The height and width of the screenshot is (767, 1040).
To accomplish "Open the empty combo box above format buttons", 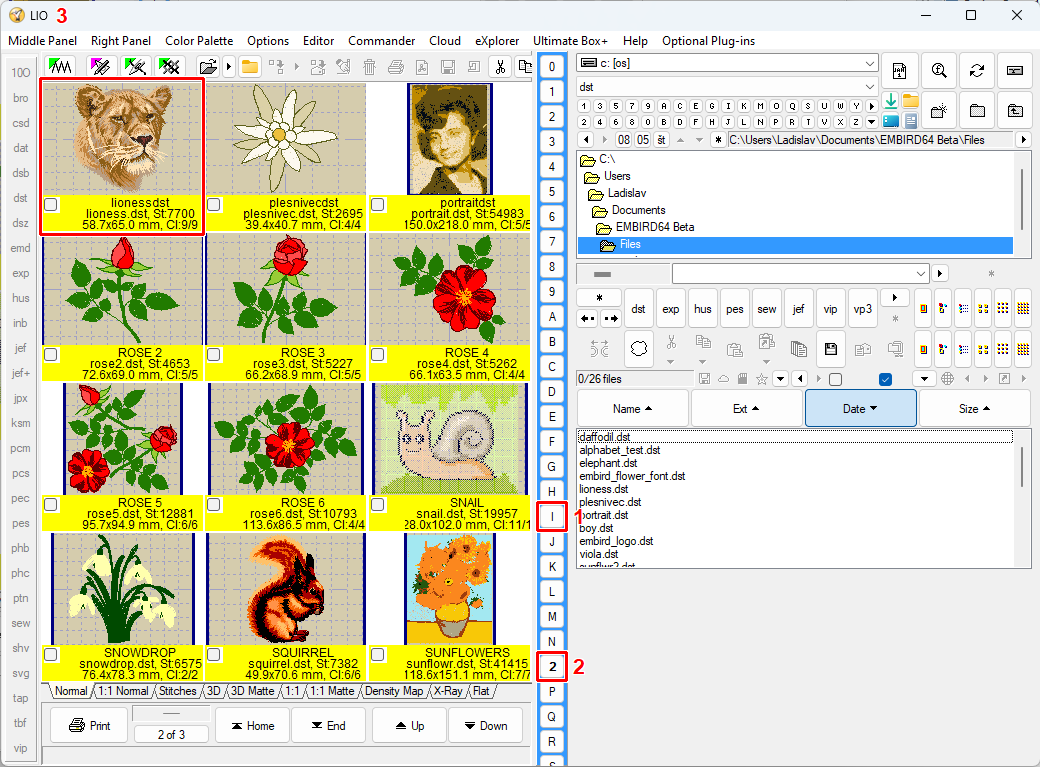I will point(921,273).
